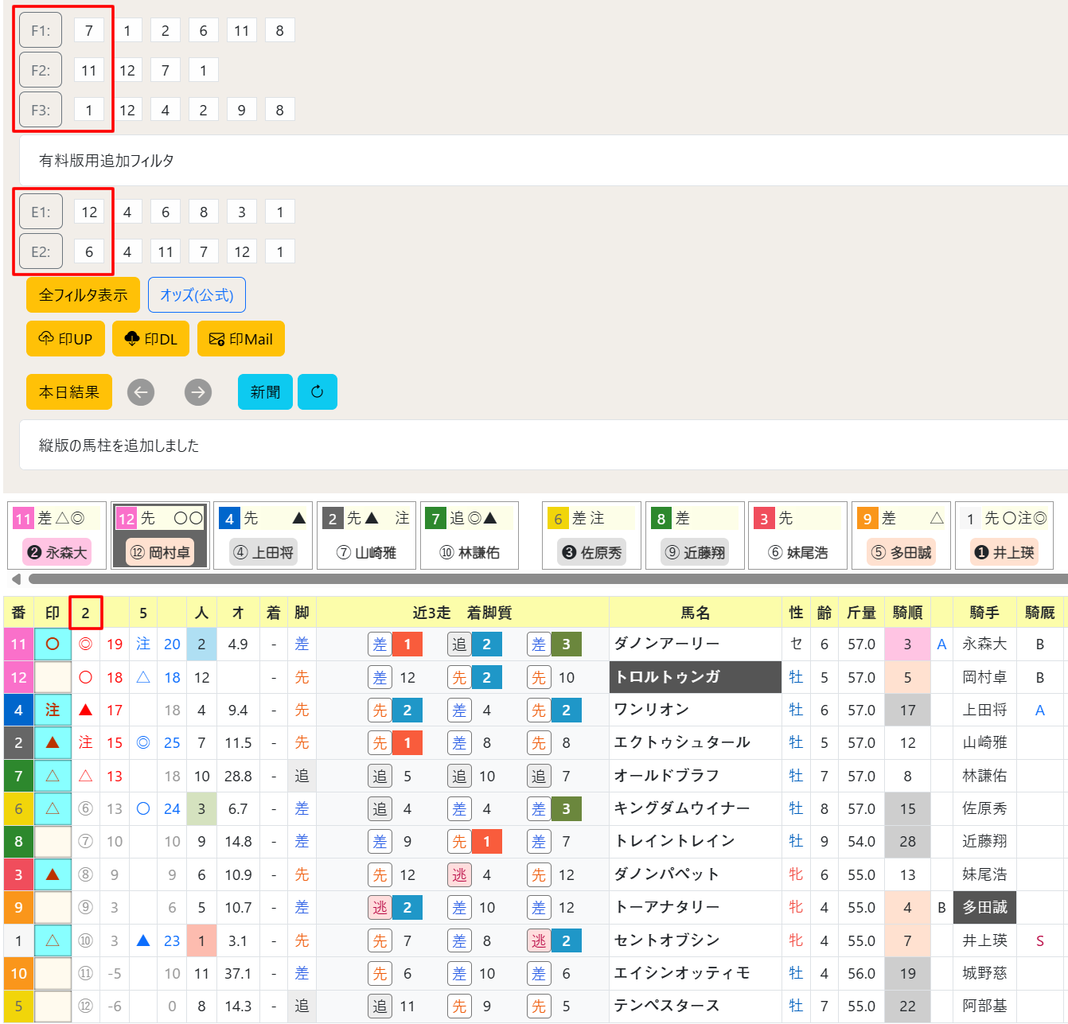Image resolution: width=1068 pixels, height=1024 pixels.
Task: Toggle mark cell for horse 11 (circle)
Action: pos(52,644)
